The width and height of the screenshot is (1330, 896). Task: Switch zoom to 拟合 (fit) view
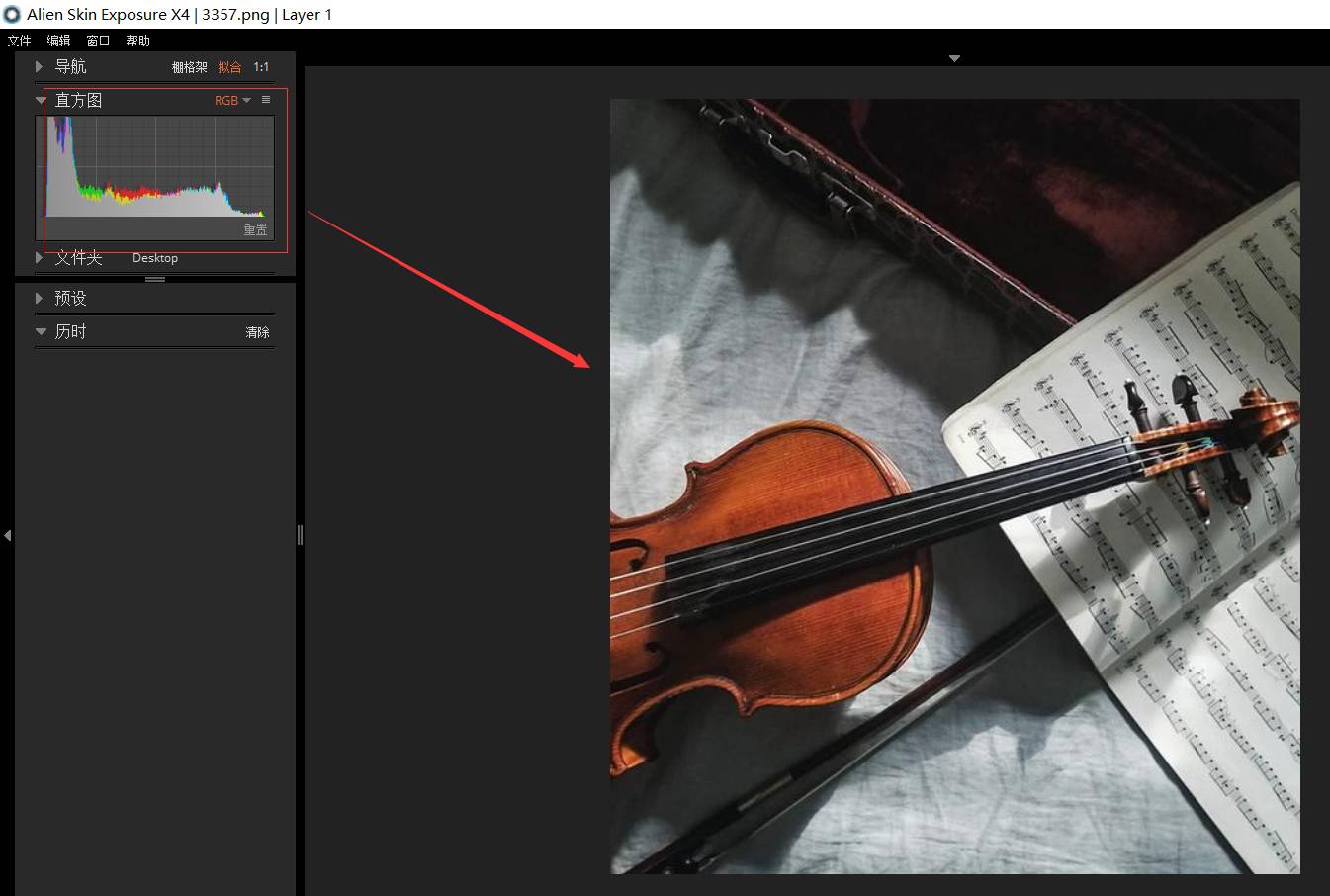(229, 67)
